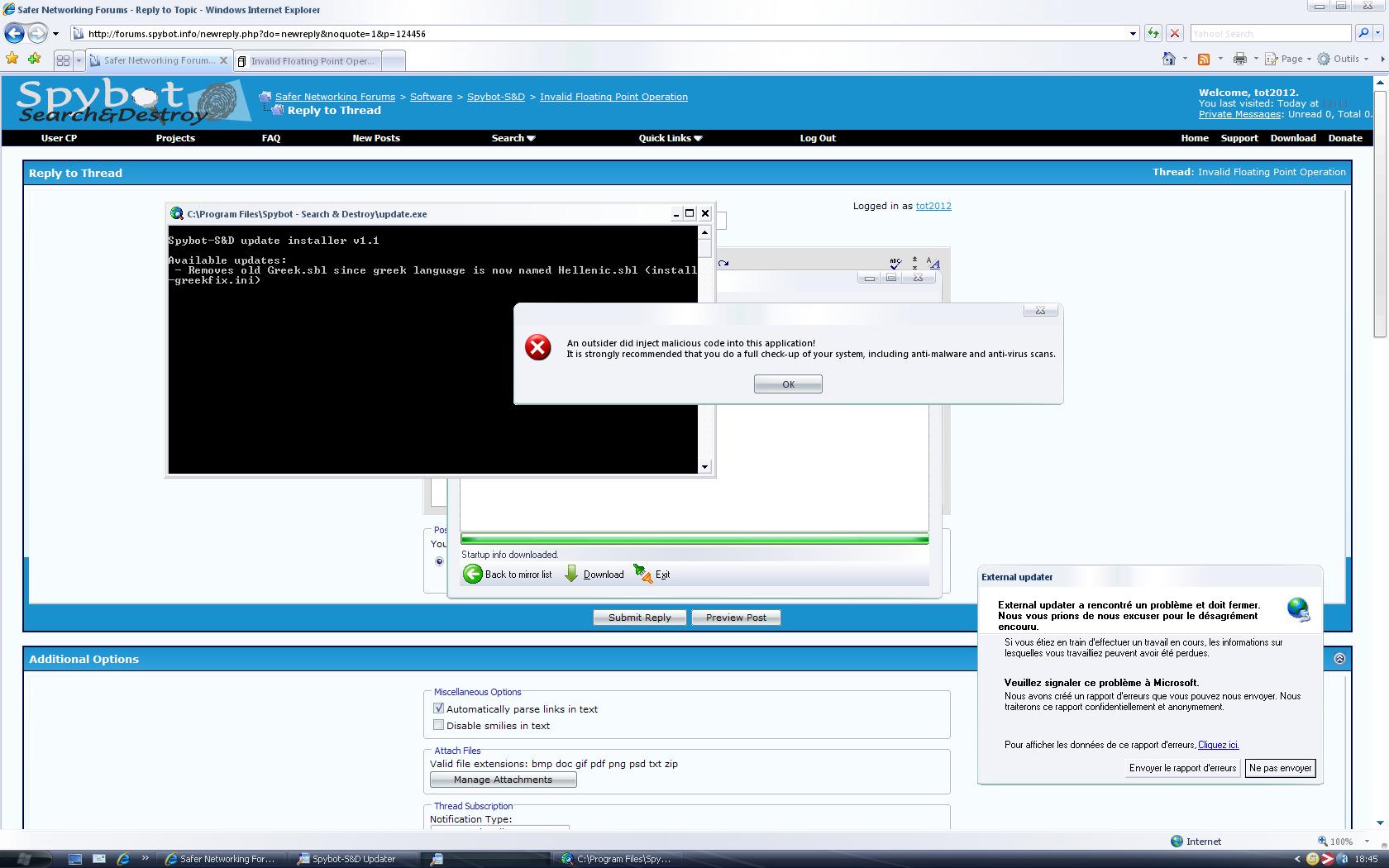Check Disable smilies in text
Image resolution: width=1389 pixels, height=868 pixels.
tap(439, 725)
